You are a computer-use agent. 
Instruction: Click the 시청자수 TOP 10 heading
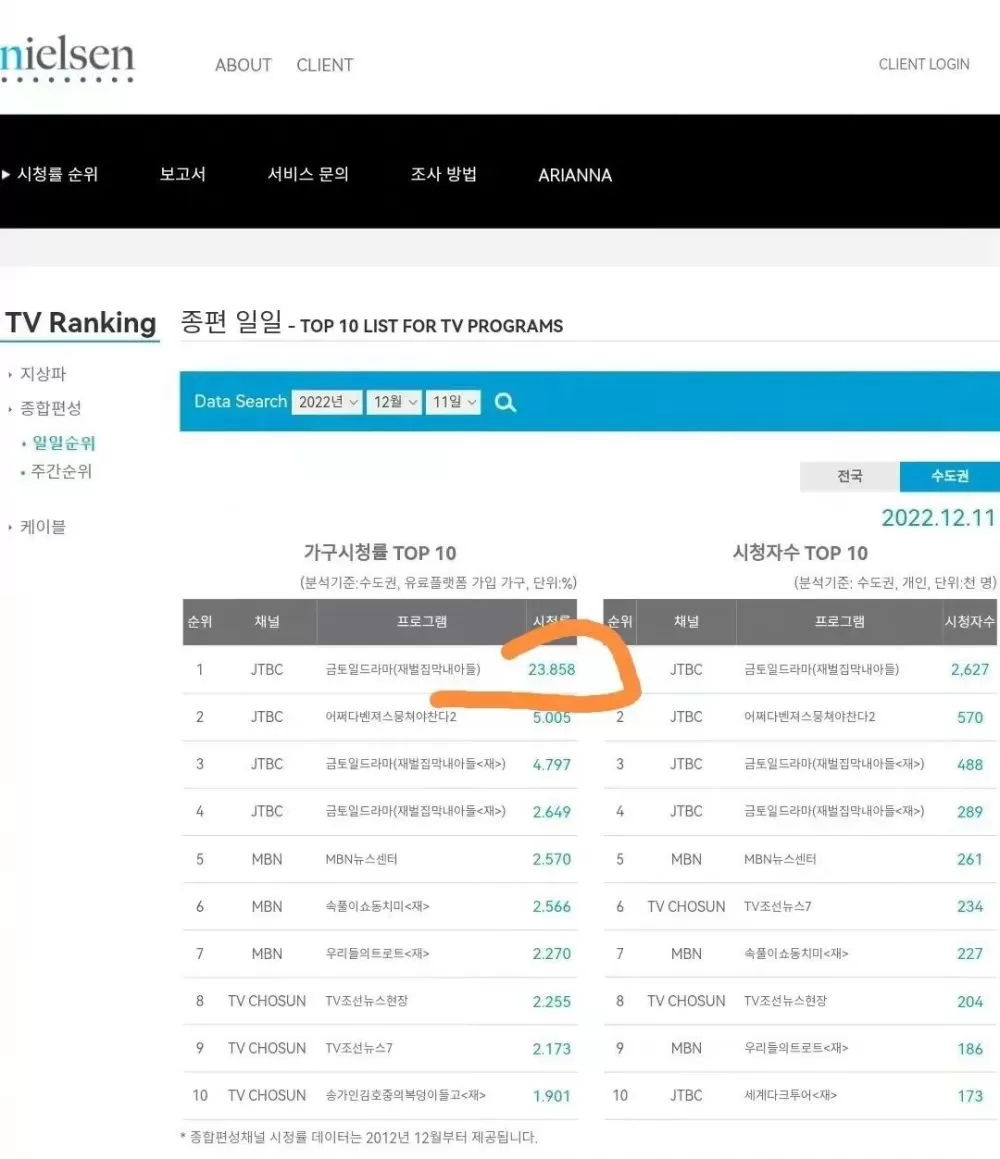point(800,553)
